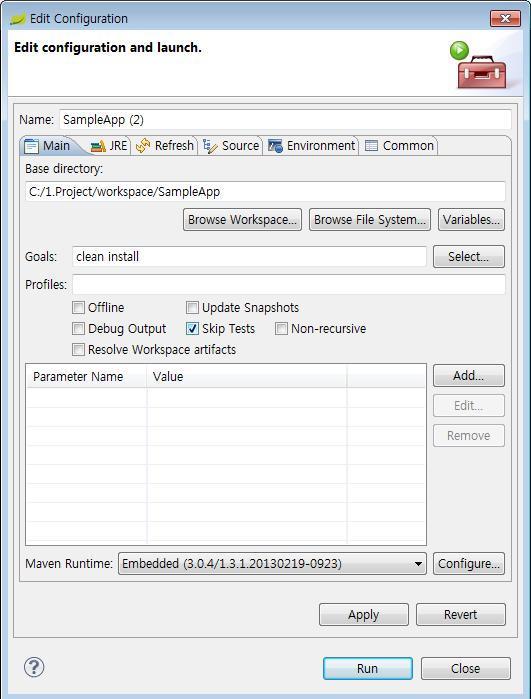This screenshot has width=531, height=699.
Task: Open the help question mark icon
Action: click(x=34, y=667)
